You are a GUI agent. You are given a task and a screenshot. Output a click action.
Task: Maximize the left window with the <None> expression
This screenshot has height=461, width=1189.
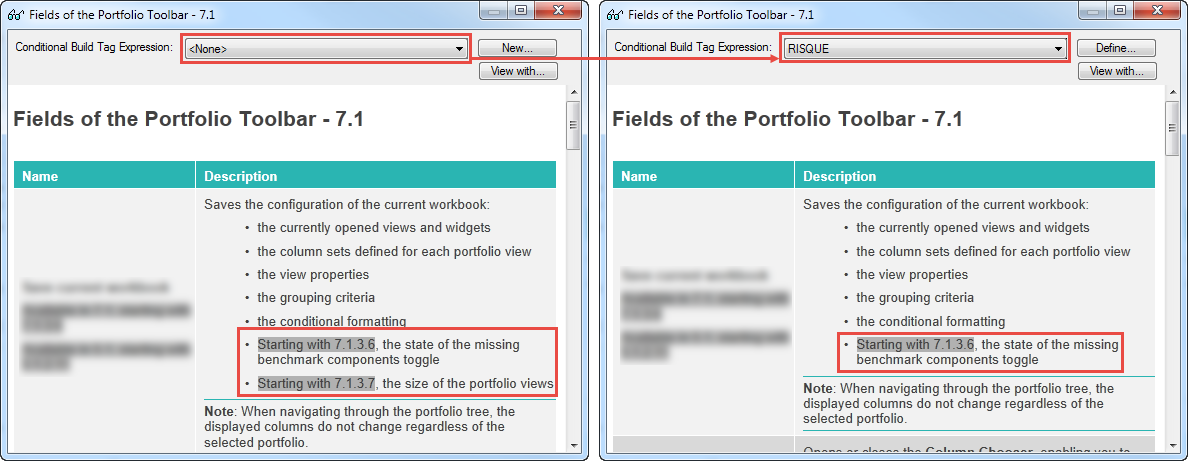(x=522, y=11)
